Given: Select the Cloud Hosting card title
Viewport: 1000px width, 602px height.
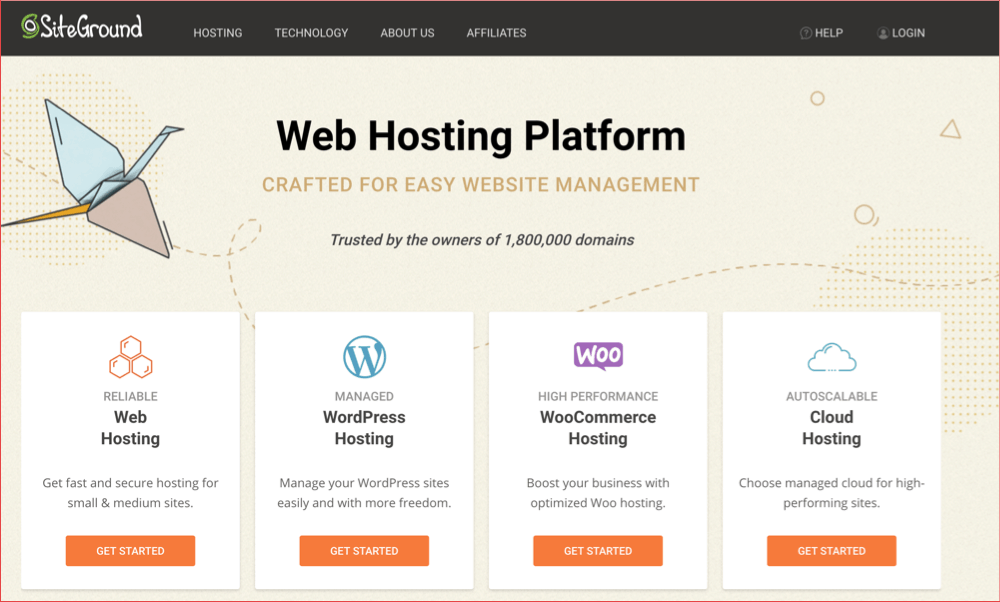Looking at the screenshot, I should [x=832, y=428].
